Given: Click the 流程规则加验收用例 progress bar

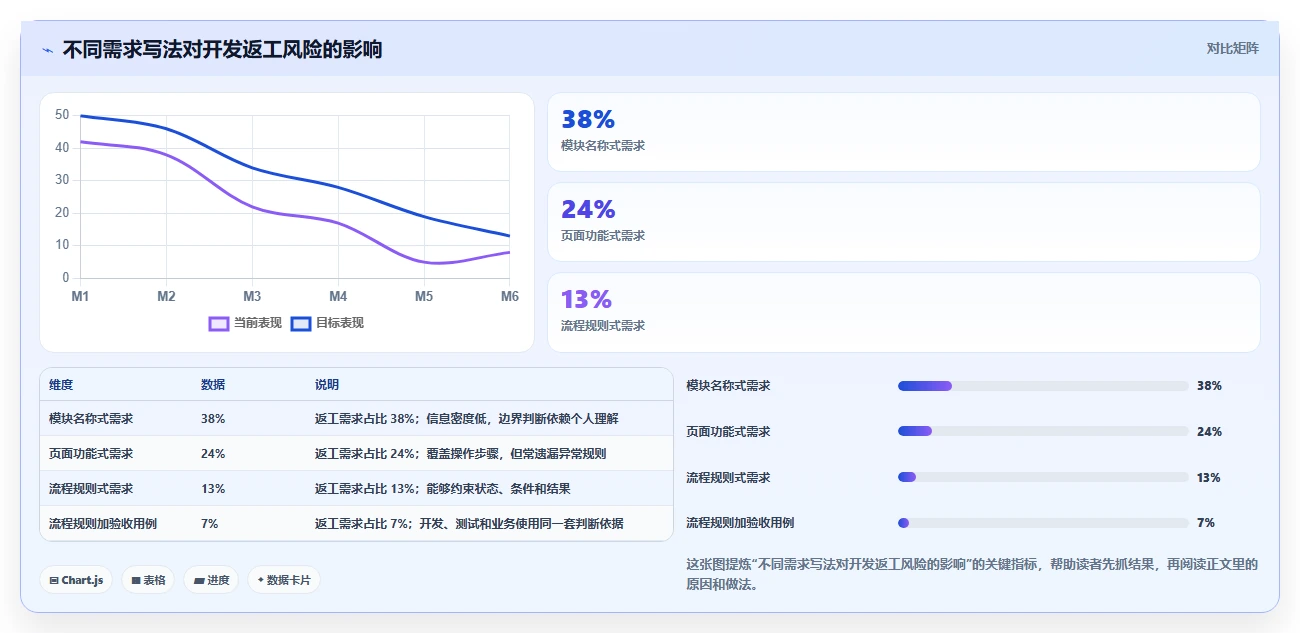Looking at the screenshot, I should (1043, 522).
